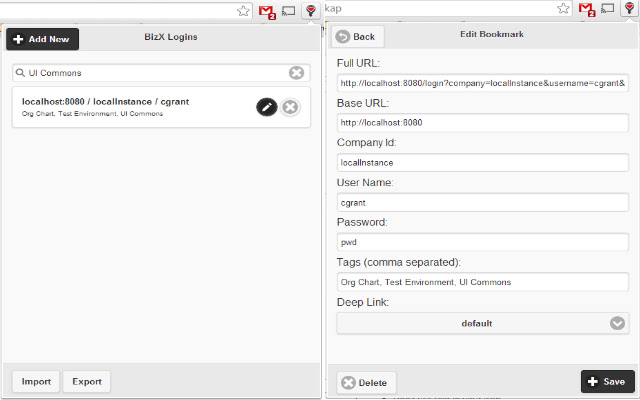Click the Deep Link label
The image size is (640, 400).
pyautogui.click(x=363, y=302)
